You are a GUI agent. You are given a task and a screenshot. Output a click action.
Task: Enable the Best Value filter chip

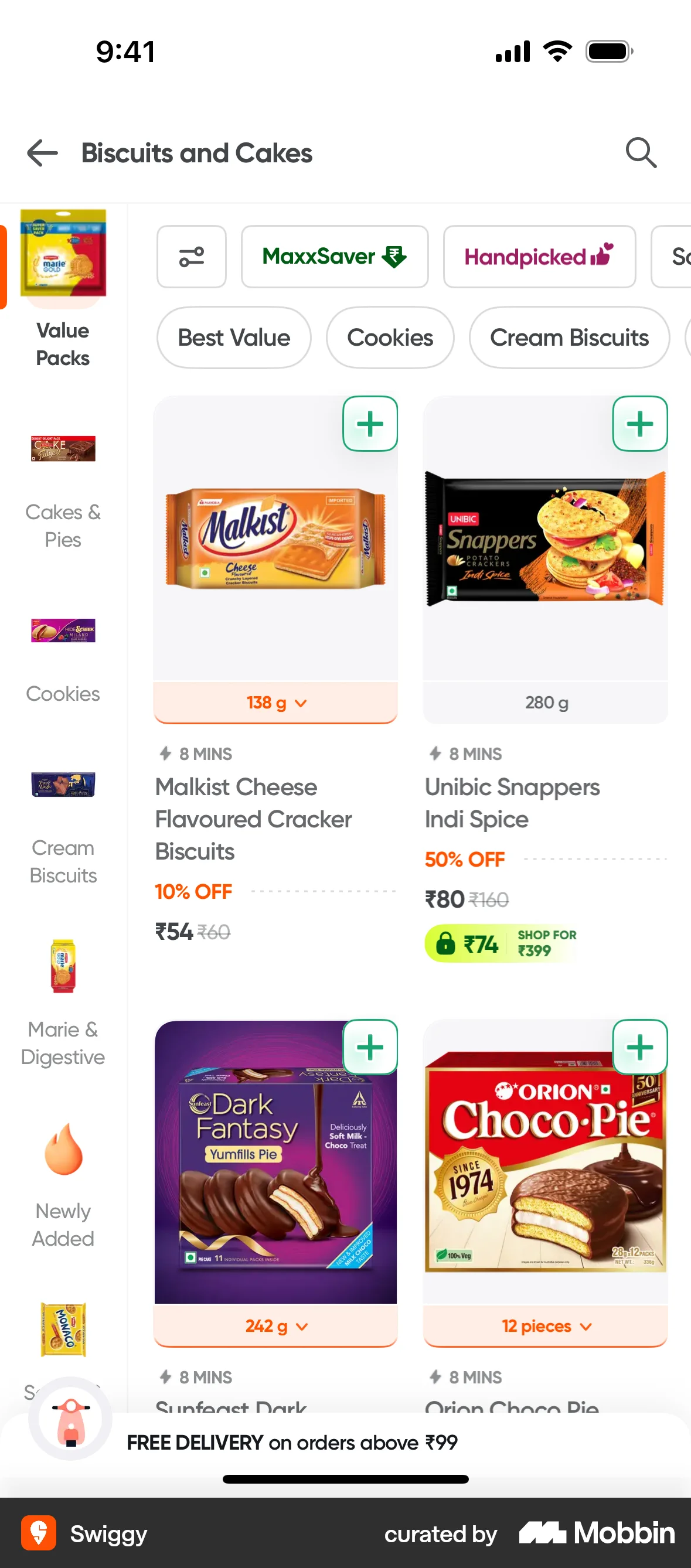click(234, 338)
